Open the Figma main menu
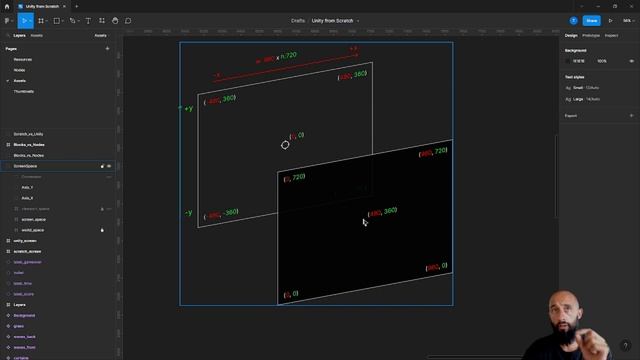 point(7,20)
